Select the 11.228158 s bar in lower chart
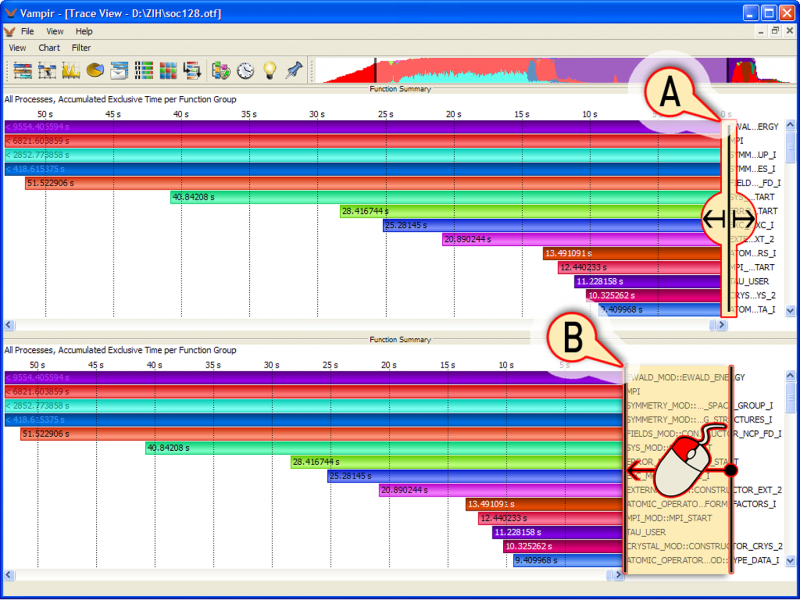Screen dimensions: 800x600 559,532
